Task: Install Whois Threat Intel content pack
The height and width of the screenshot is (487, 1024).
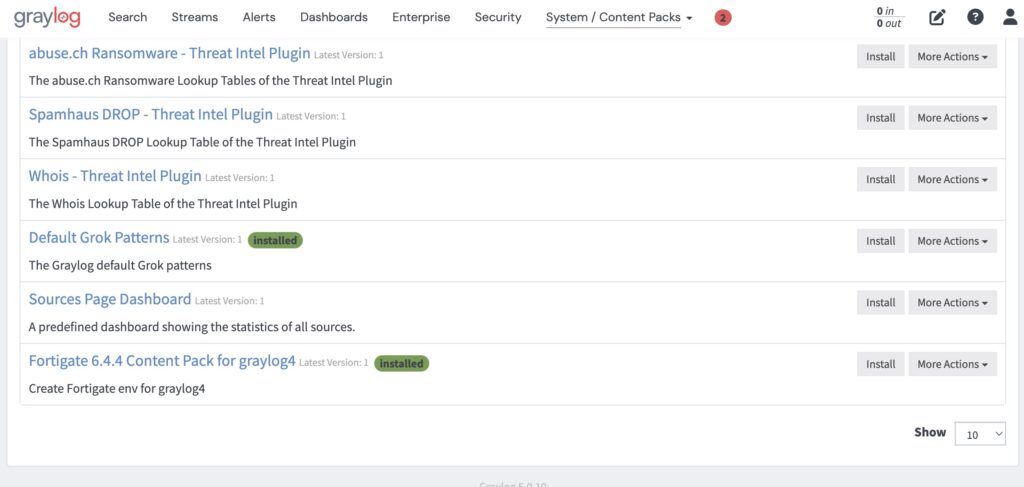Action: tap(880, 180)
